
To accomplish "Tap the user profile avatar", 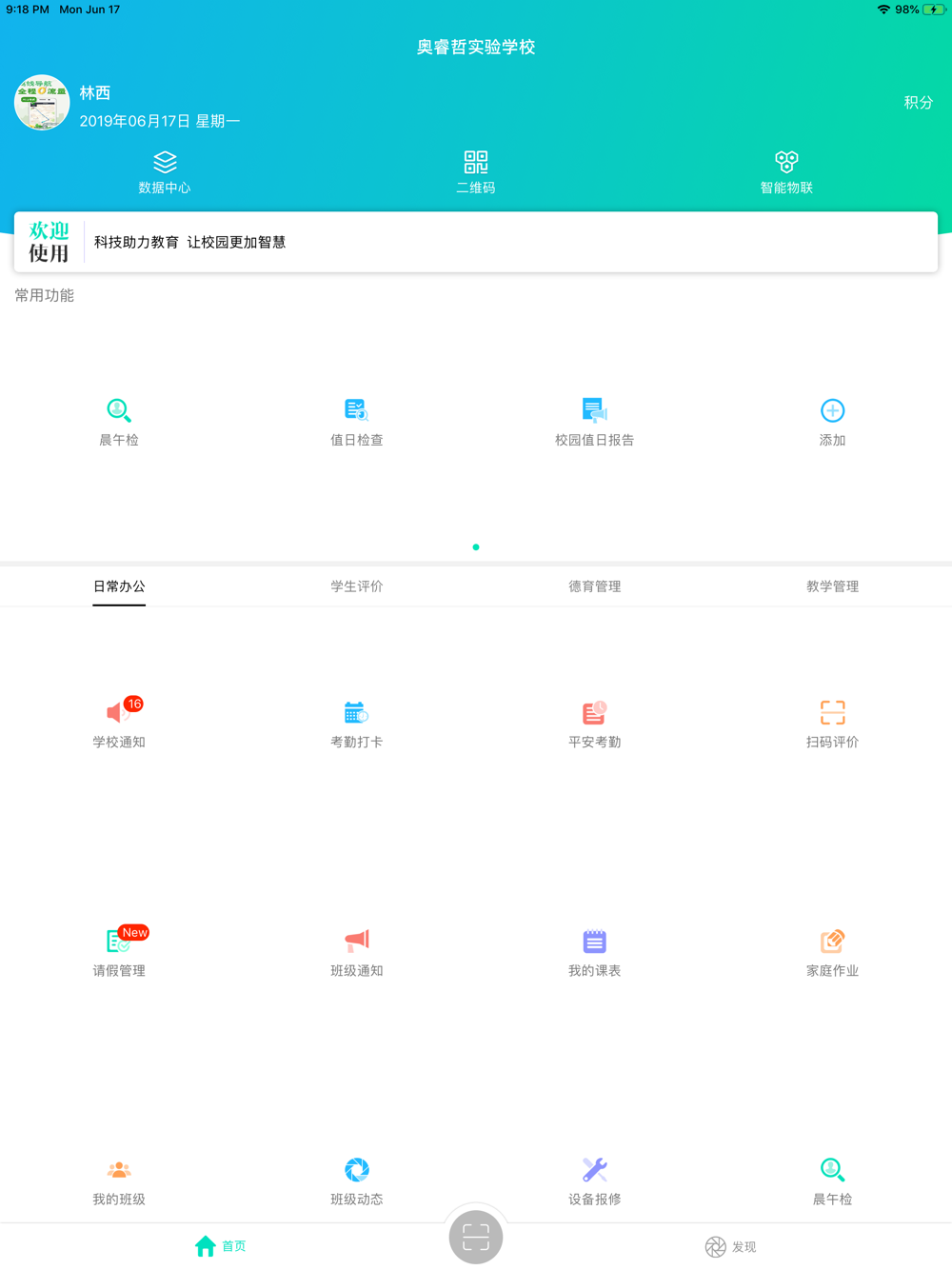I will click(42, 103).
